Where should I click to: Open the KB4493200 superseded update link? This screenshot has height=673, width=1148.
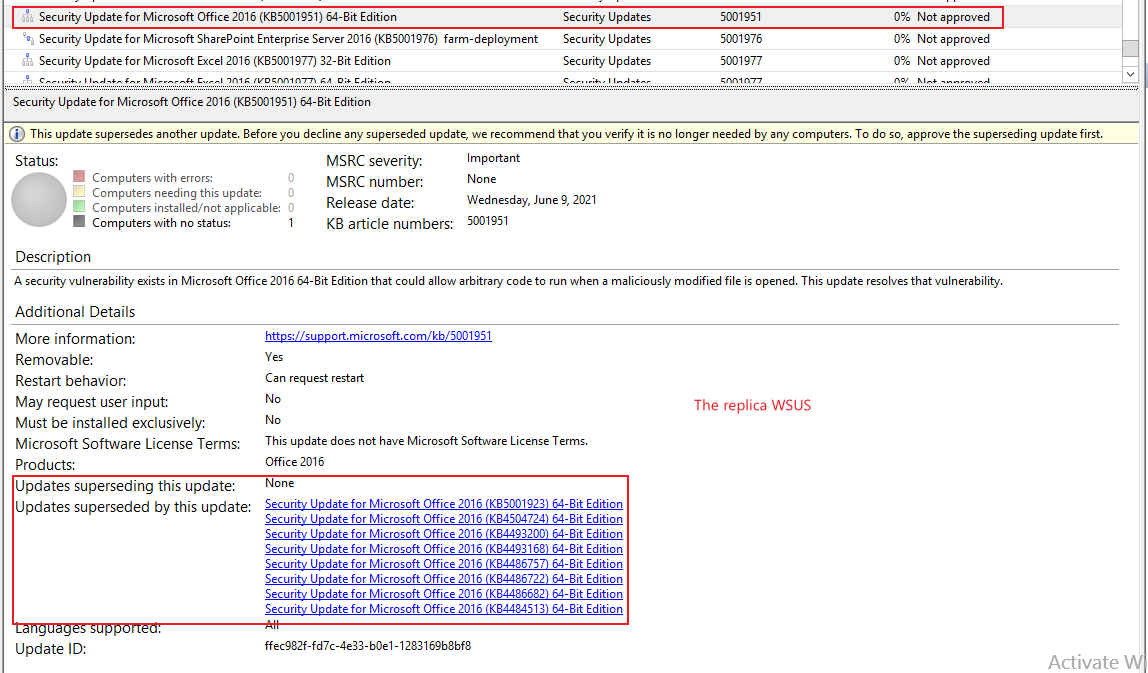[444, 533]
